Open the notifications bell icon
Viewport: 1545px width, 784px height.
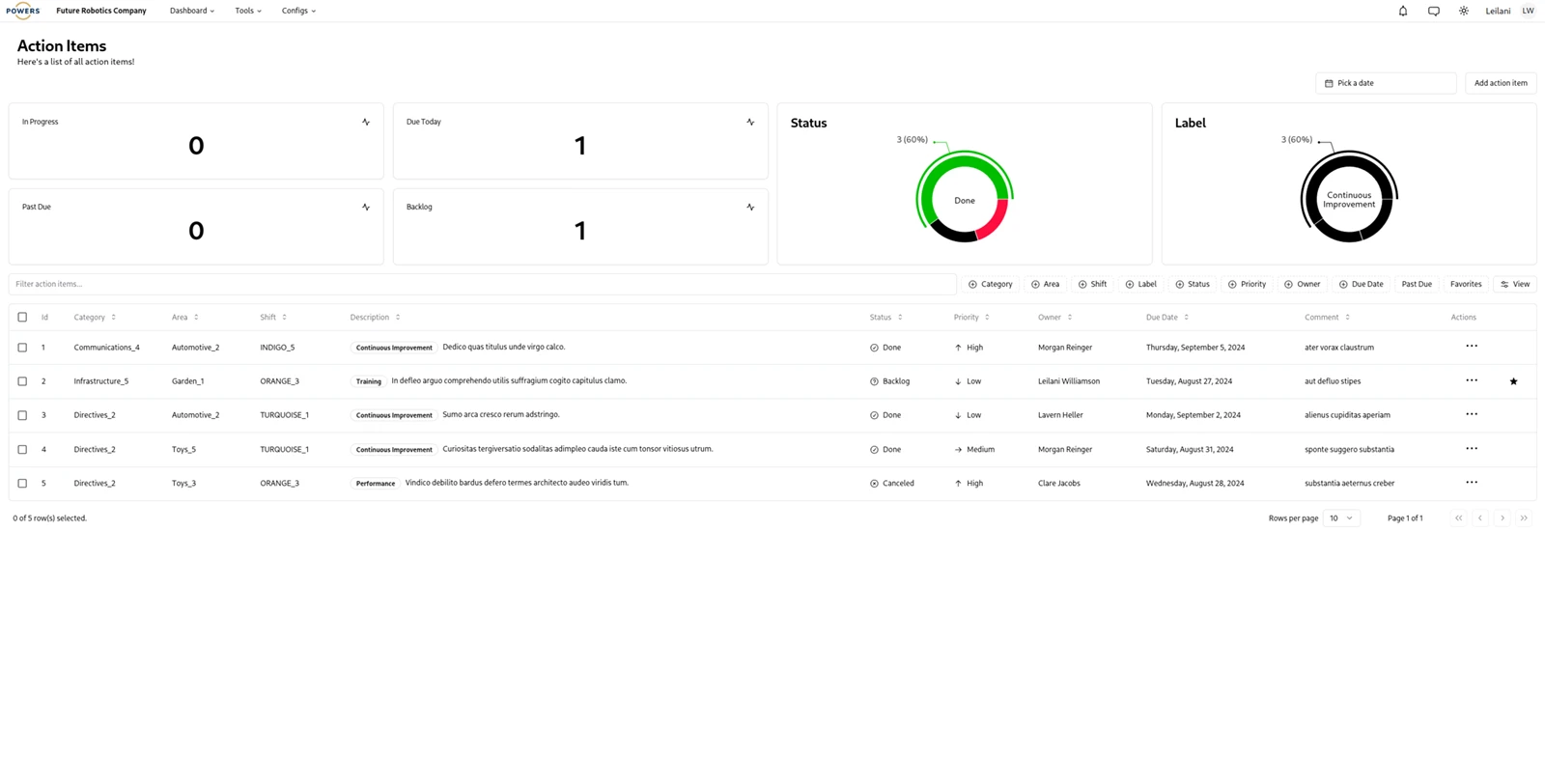[1403, 11]
